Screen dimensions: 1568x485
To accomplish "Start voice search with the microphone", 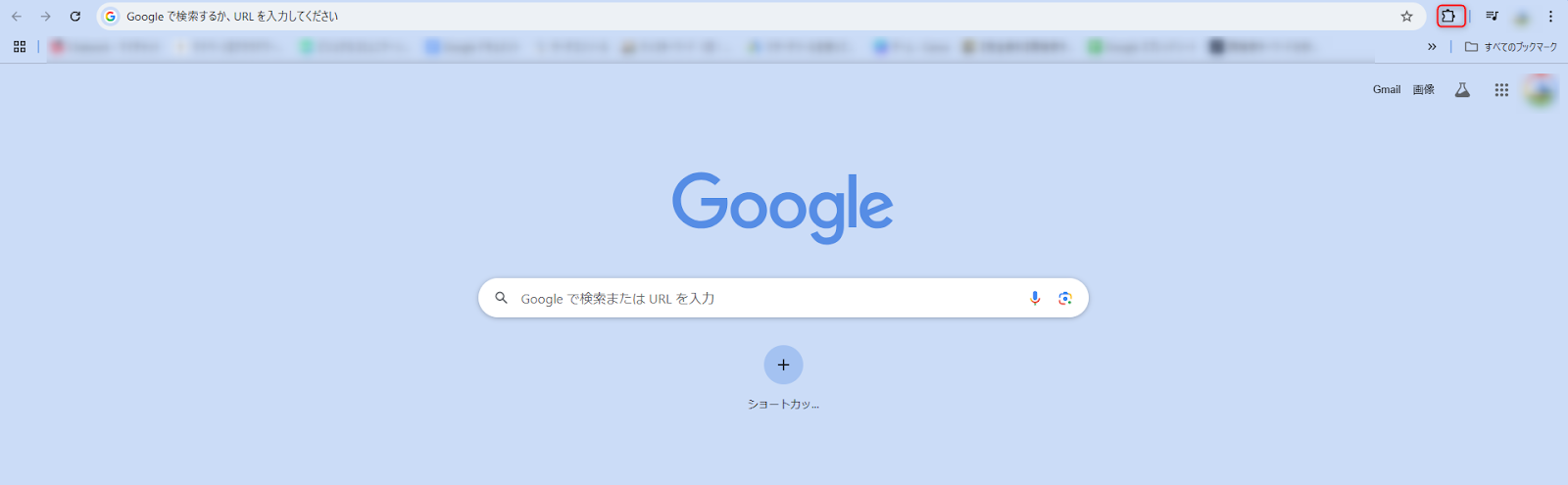I will [x=1035, y=298].
